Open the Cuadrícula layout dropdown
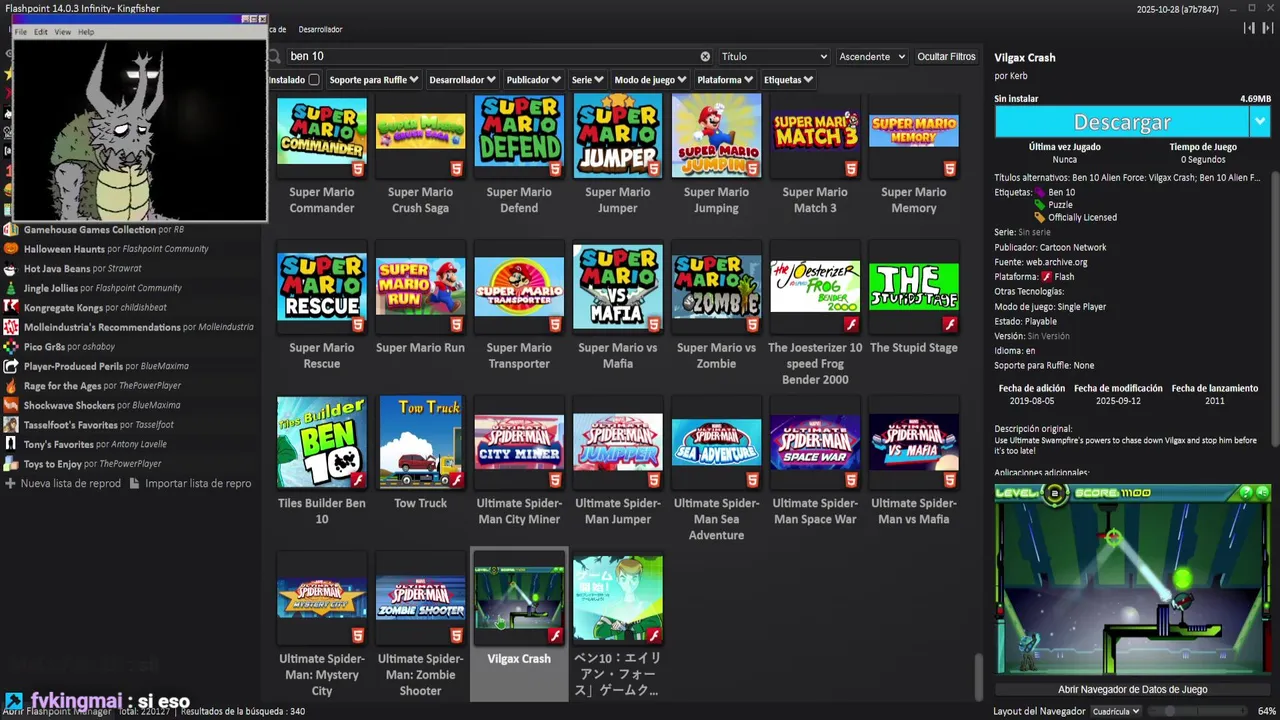The height and width of the screenshot is (720, 1280). click(x=1116, y=711)
